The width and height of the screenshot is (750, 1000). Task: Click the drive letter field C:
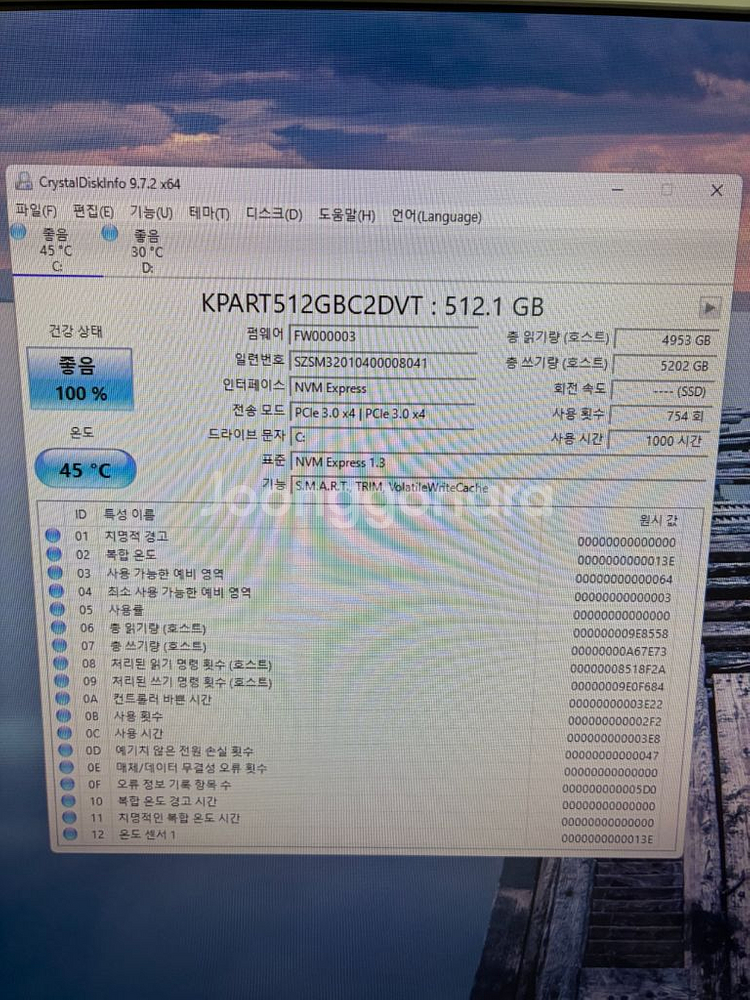coord(381,438)
